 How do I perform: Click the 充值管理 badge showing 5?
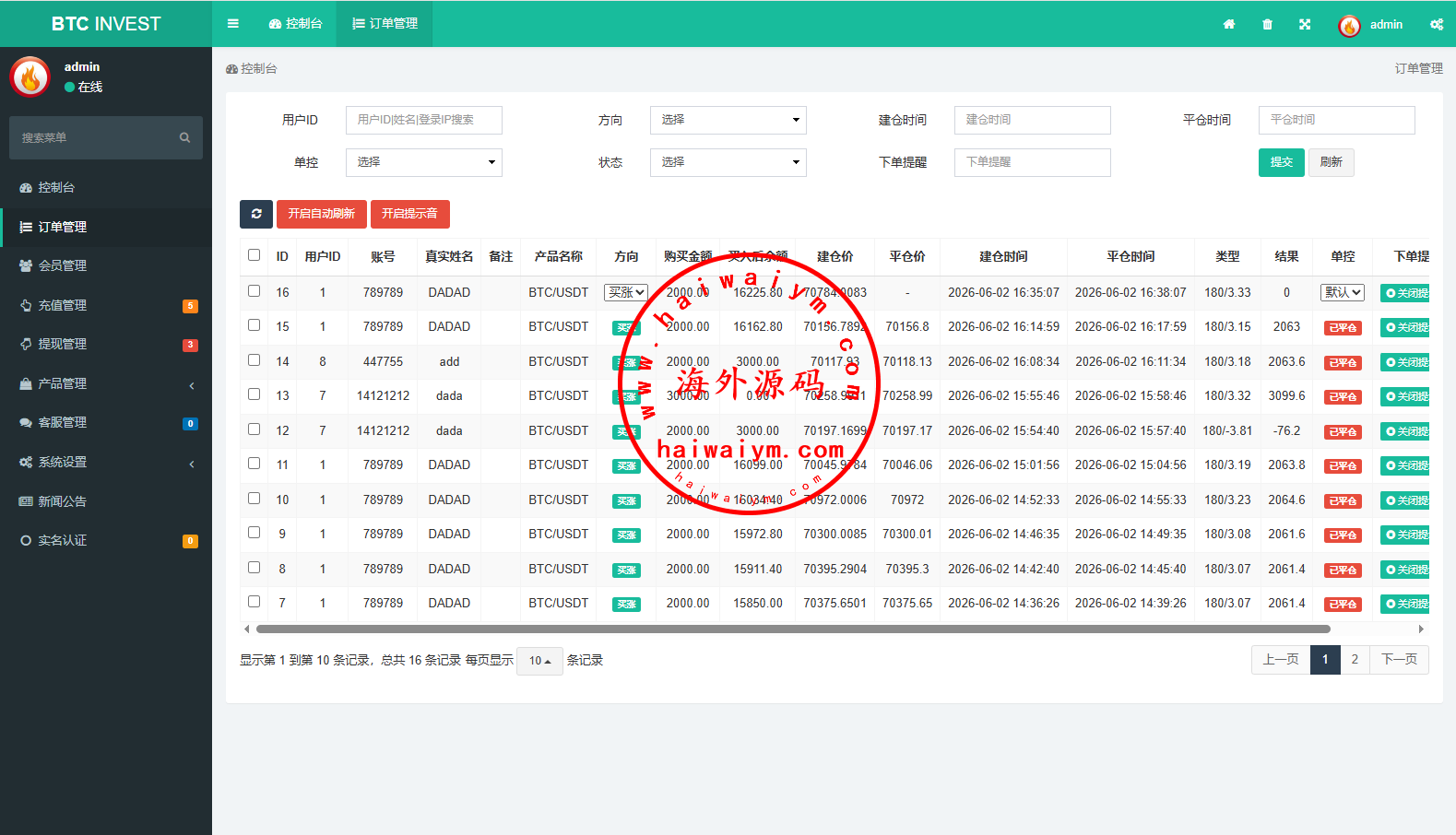click(190, 306)
